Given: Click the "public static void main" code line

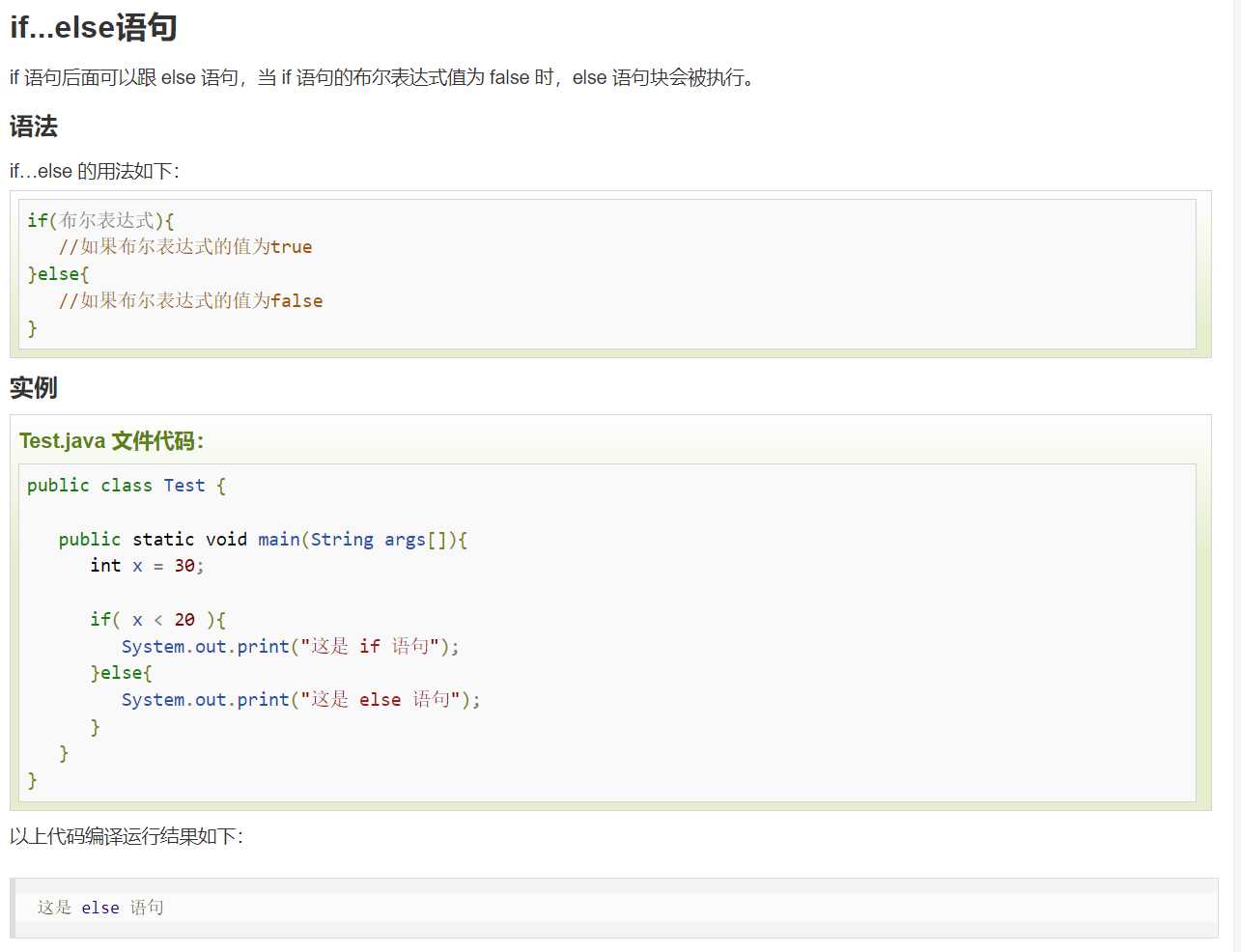Looking at the screenshot, I should coord(263,540).
